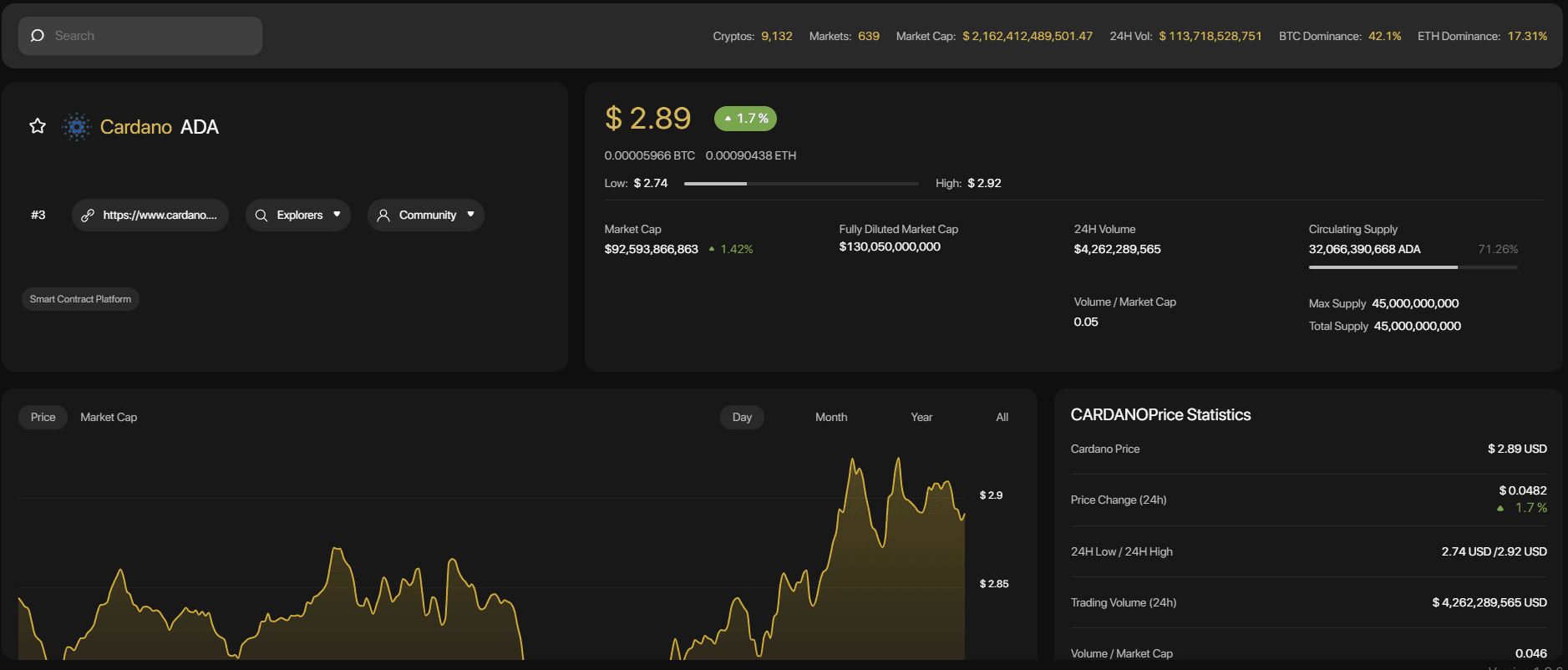Click the Markets count 639
This screenshot has height=670, width=1568.
click(869, 36)
